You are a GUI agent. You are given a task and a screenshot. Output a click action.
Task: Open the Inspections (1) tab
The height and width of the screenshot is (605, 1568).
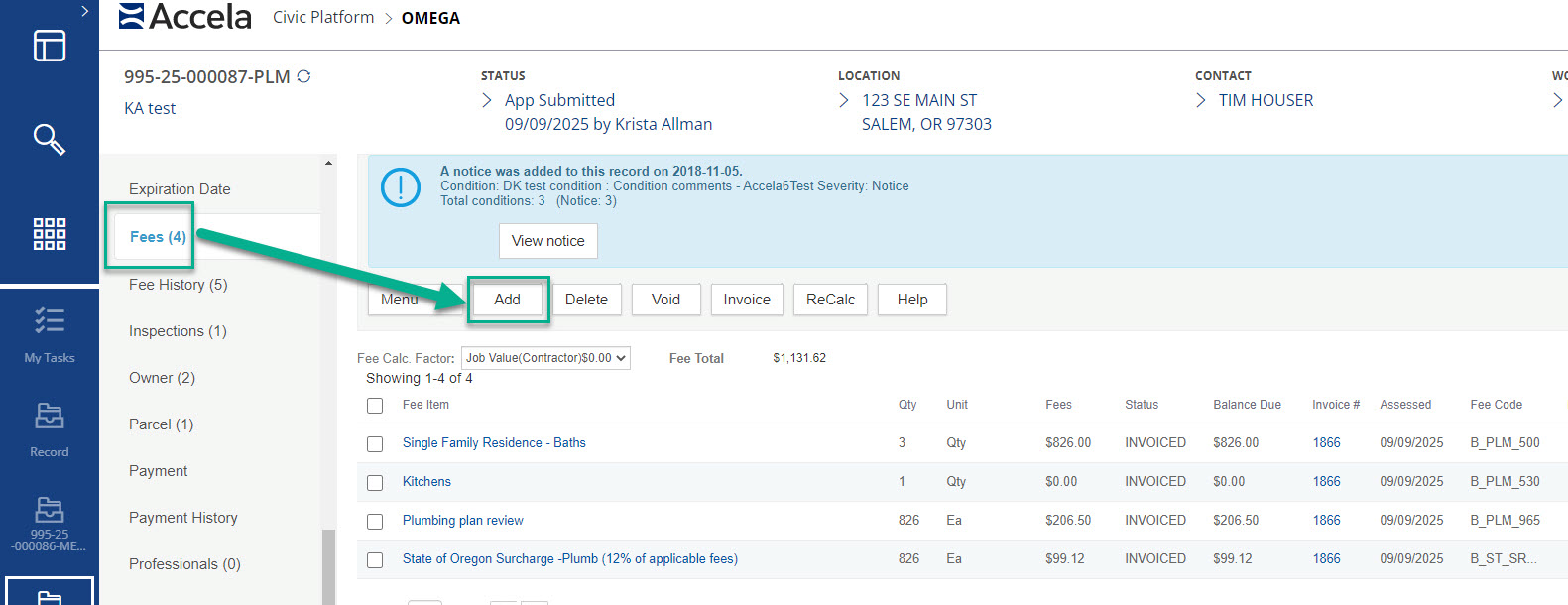tap(178, 331)
